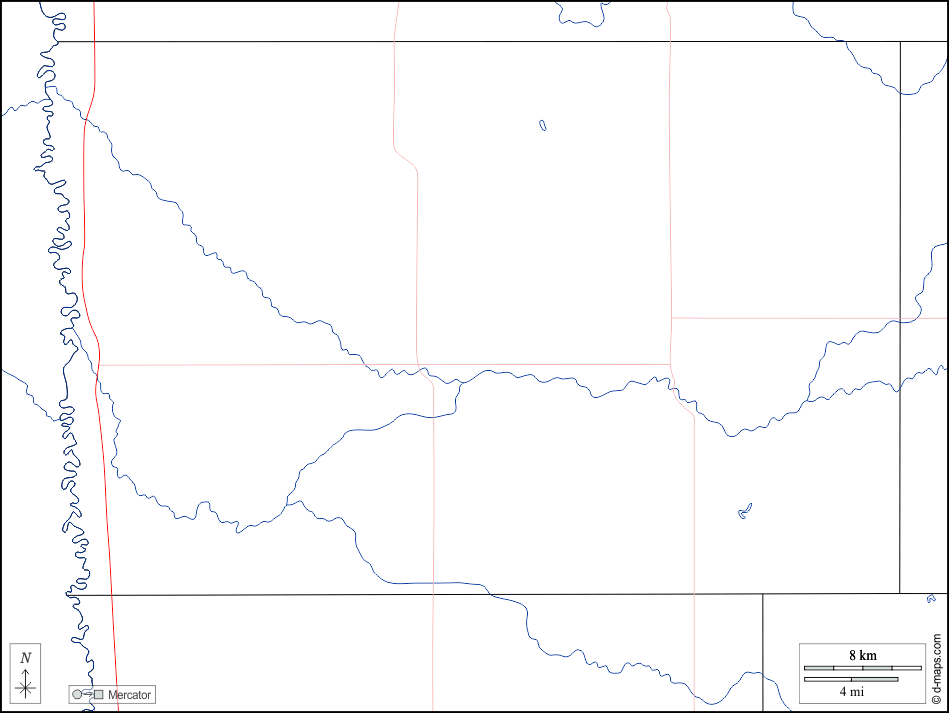
Task: Click the miles scale bar
Action: [x=851, y=679]
